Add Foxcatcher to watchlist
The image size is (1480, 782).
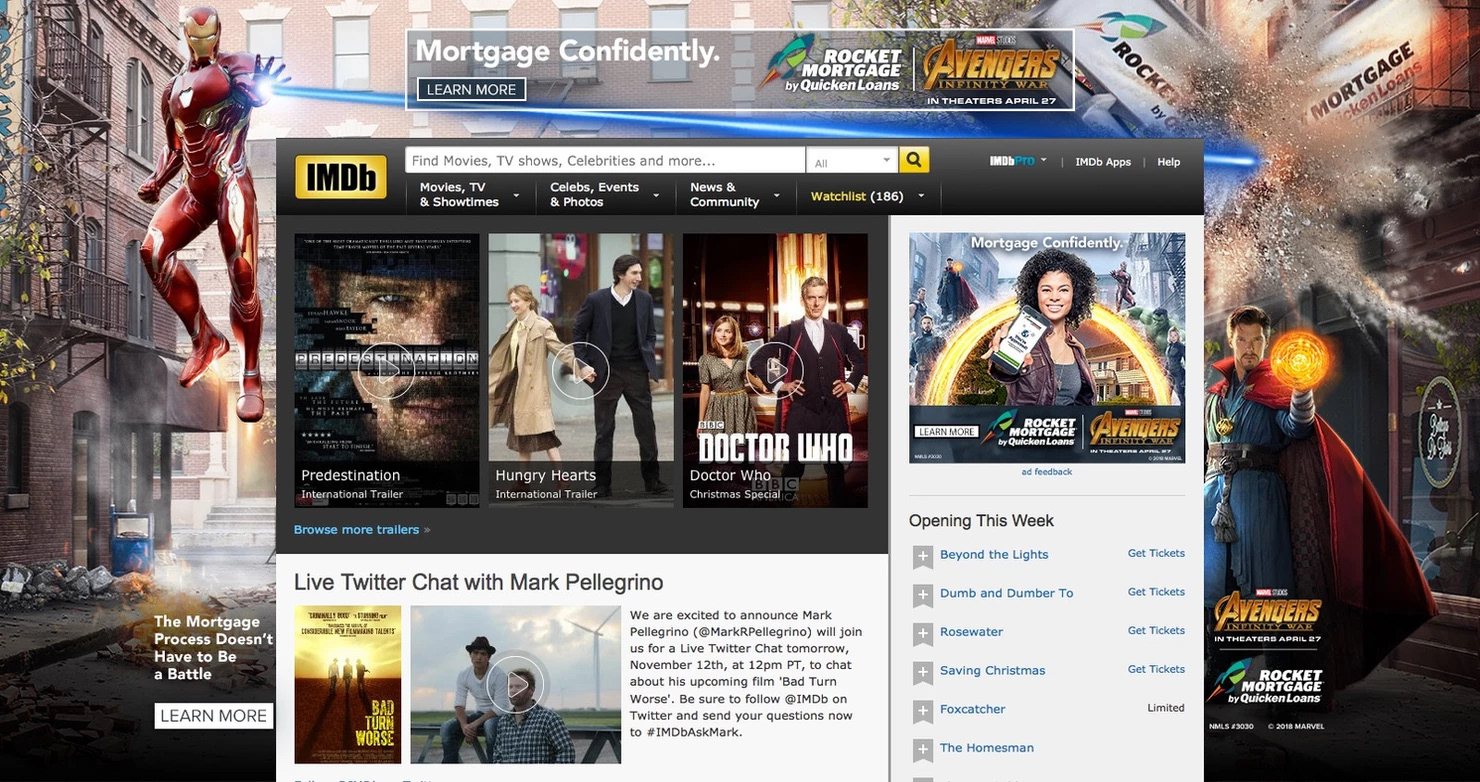(923, 711)
